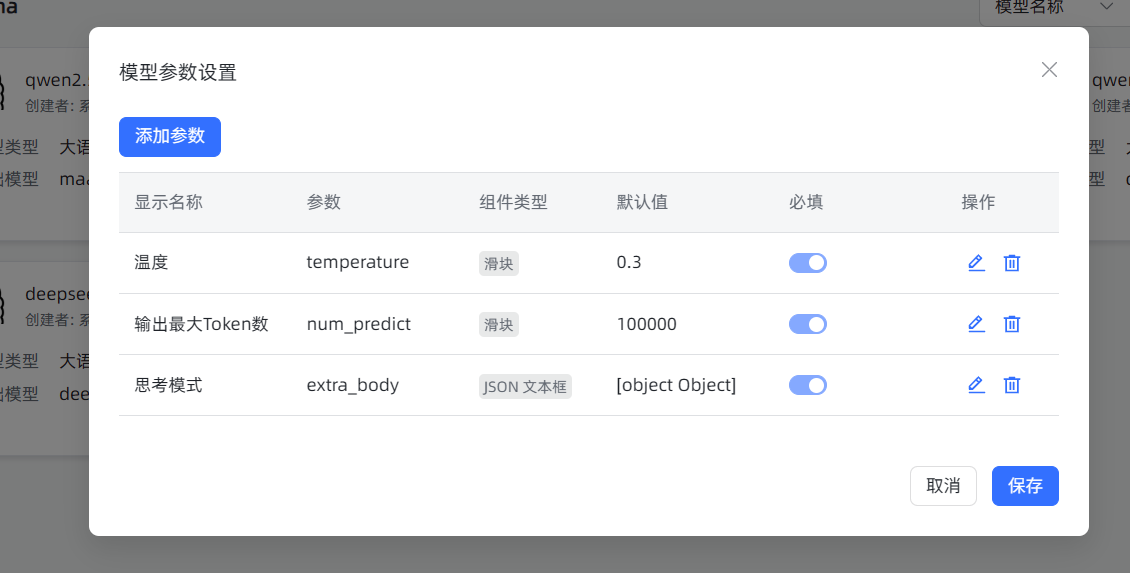Image resolution: width=1130 pixels, height=573 pixels.
Task: Edit the 温度 temperature parameter
Action: (976, 263)
